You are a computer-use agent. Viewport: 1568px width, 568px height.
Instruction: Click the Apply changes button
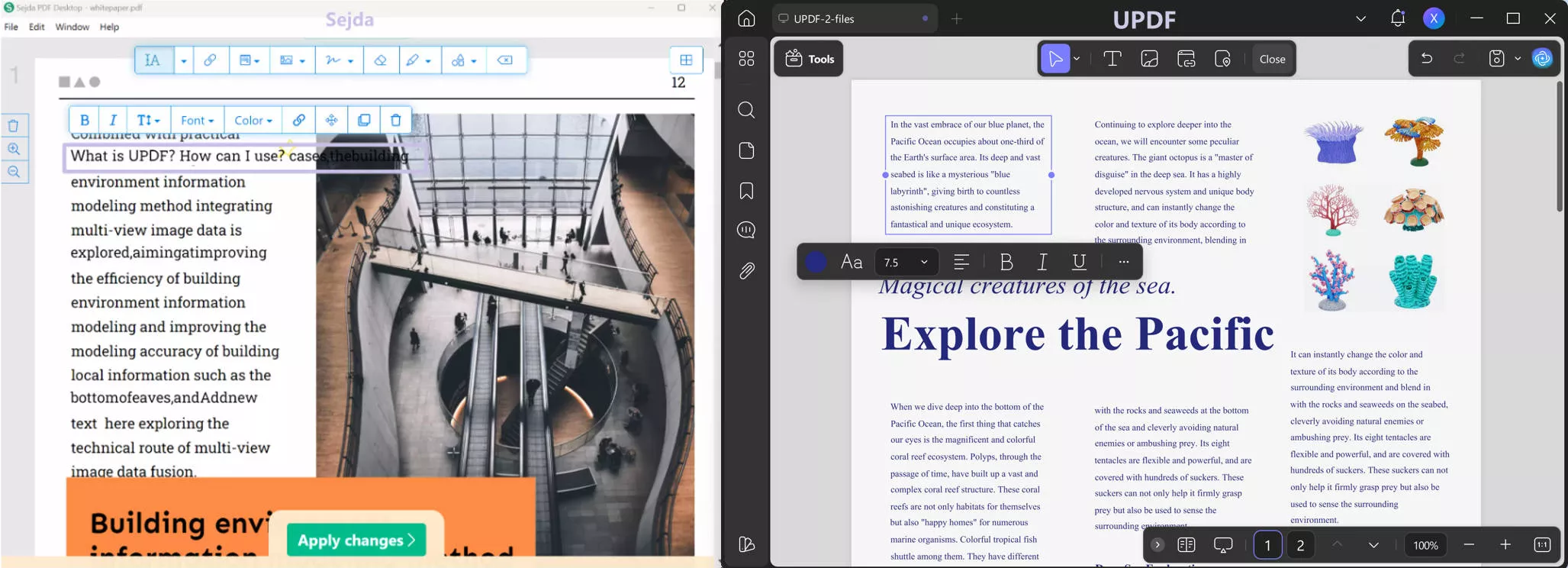(x=356, y=541)
